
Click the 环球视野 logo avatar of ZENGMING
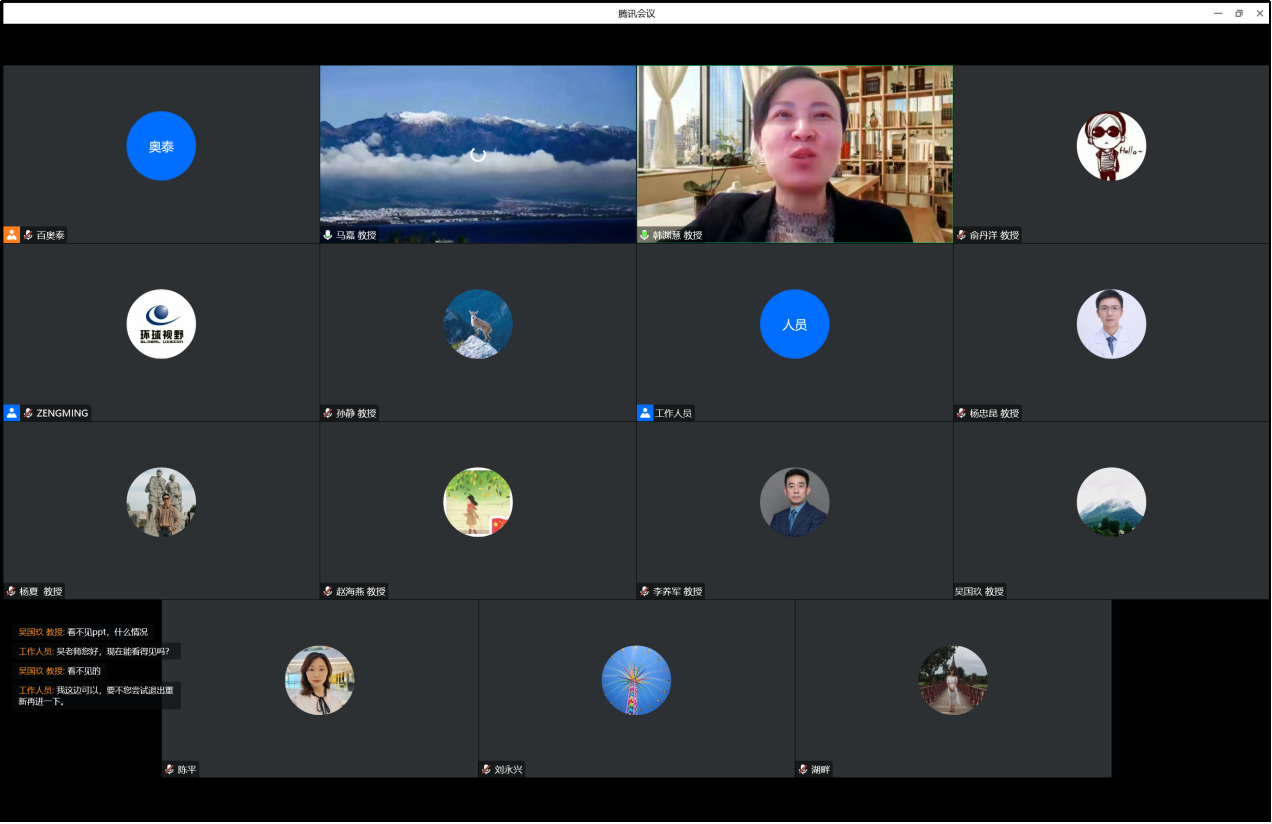161,324
